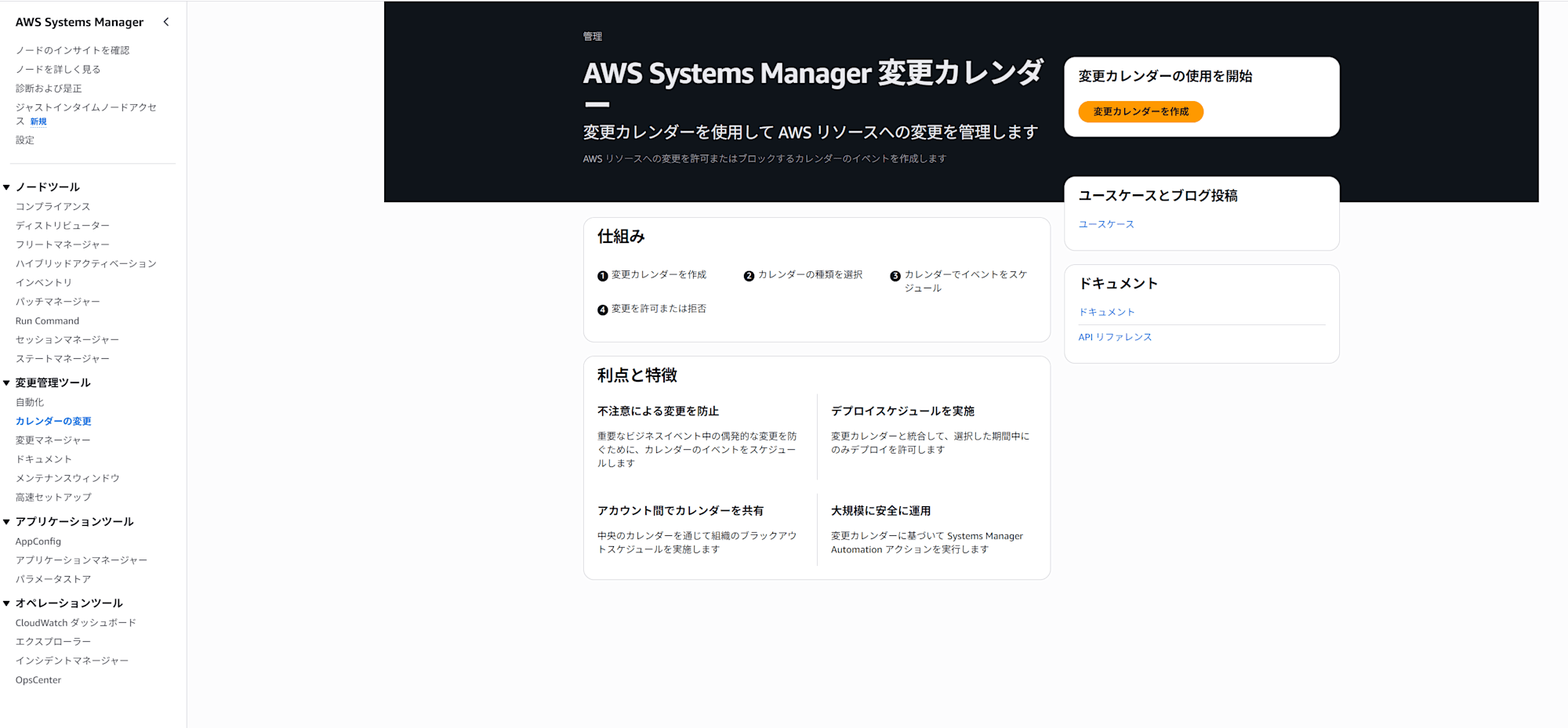This screenshot has width=1568, height=728.
Task: Open メンテナンスウィンドウ in sidebar
Action: (67, 478)
